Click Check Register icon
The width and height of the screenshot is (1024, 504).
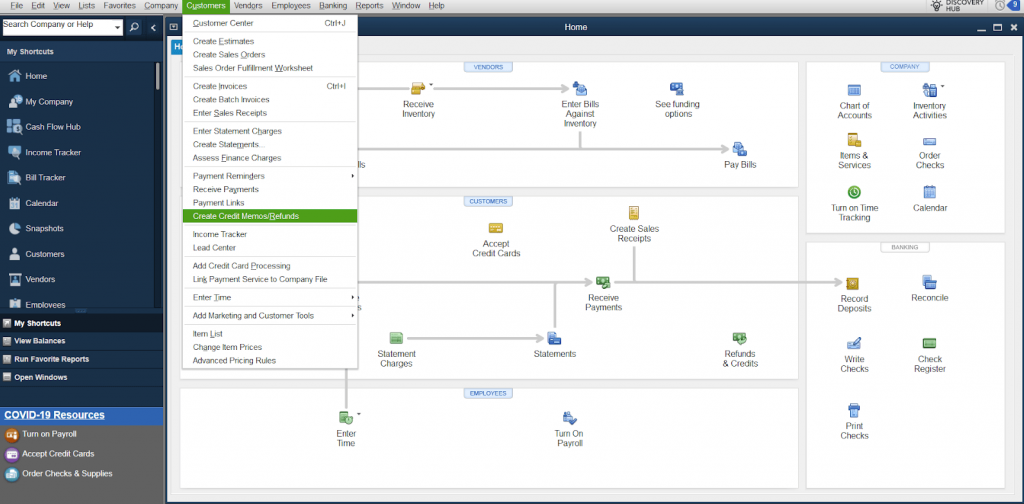929,343
